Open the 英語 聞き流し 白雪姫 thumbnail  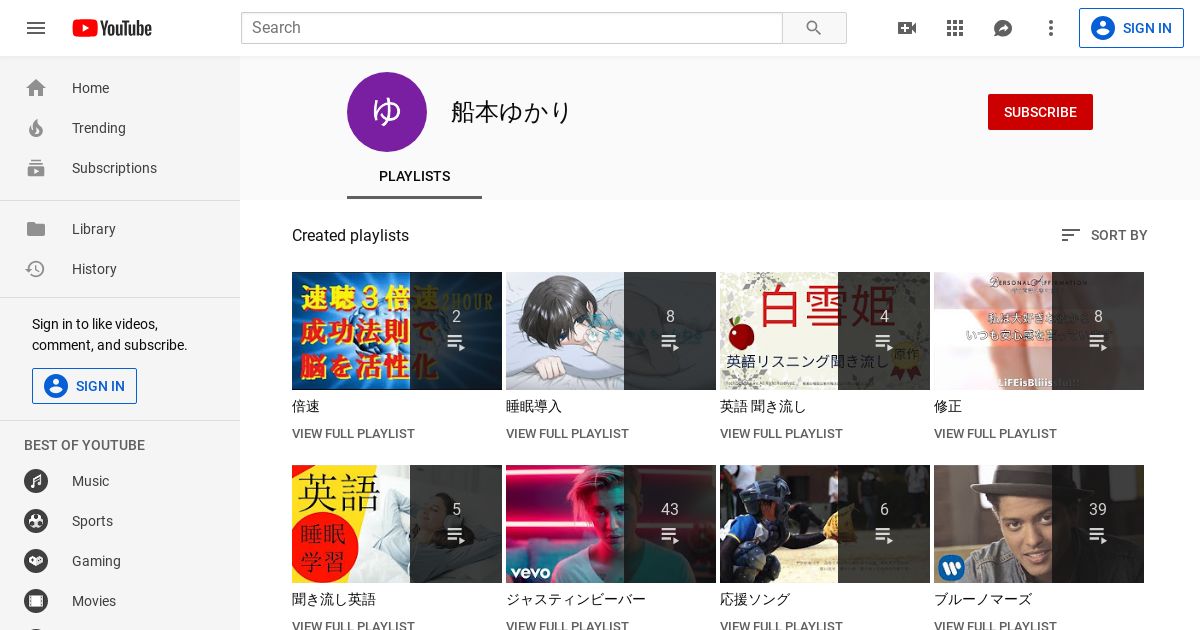click(x=825, y=331)
